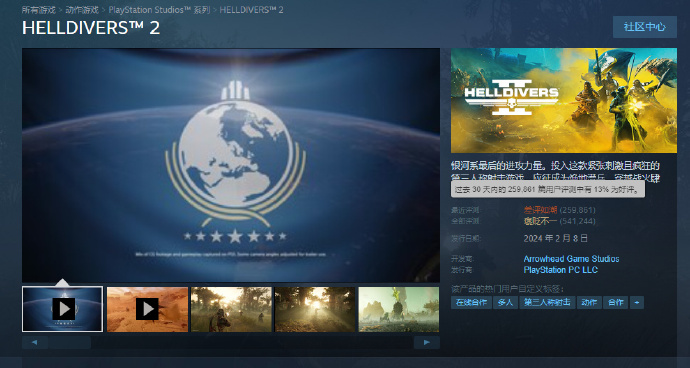Screen dimensions: 690x368
Task: Open all reviews 褒贬不一 link
Action: point(540,221)
